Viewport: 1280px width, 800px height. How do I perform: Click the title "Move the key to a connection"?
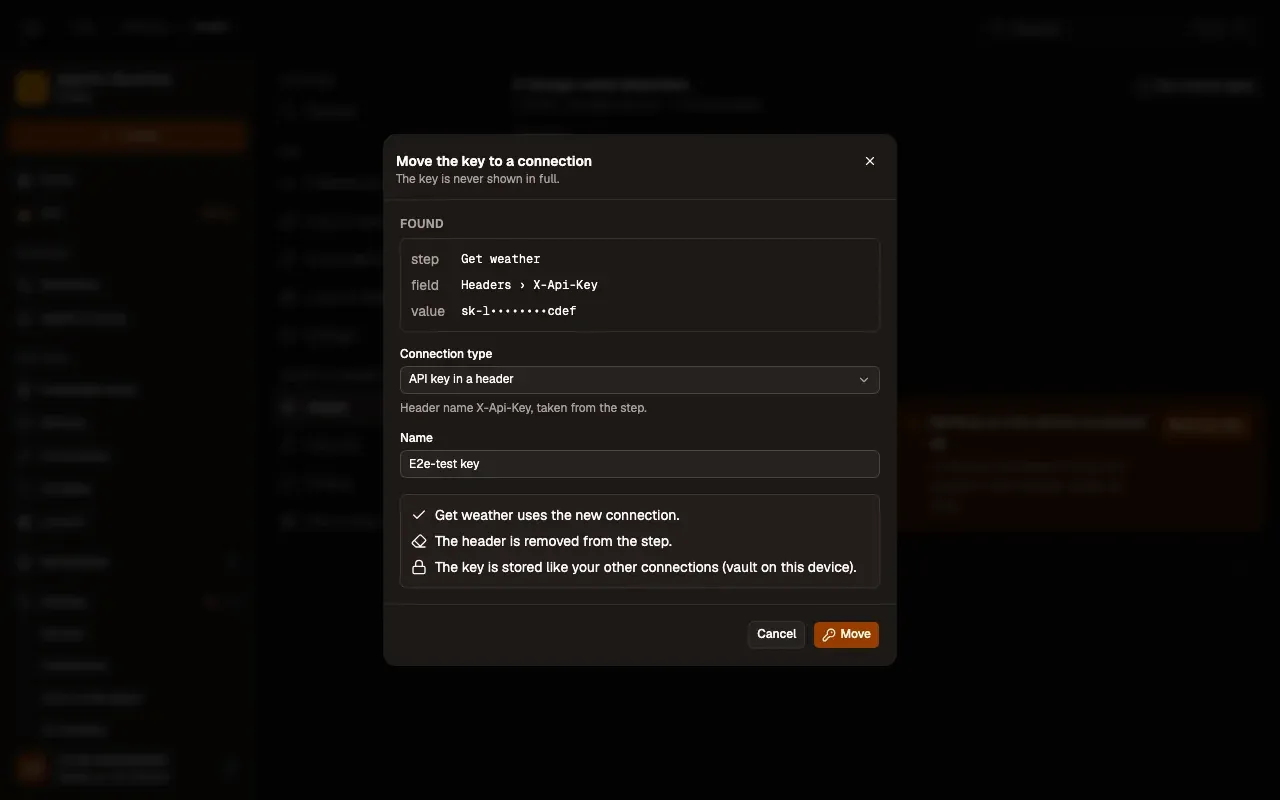(494, 161)
